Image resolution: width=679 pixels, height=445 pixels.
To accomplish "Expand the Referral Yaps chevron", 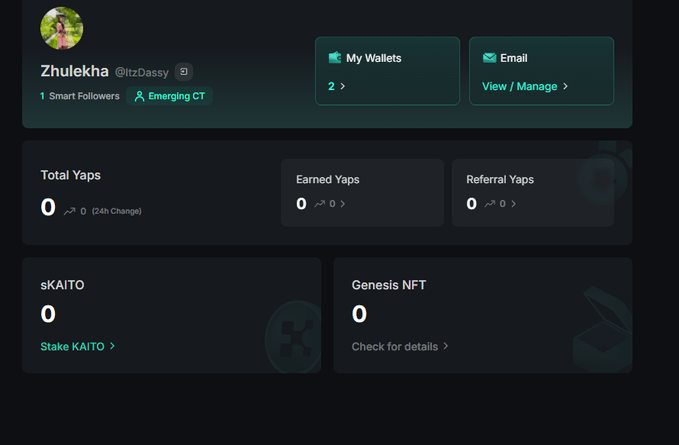I will 514,204.
